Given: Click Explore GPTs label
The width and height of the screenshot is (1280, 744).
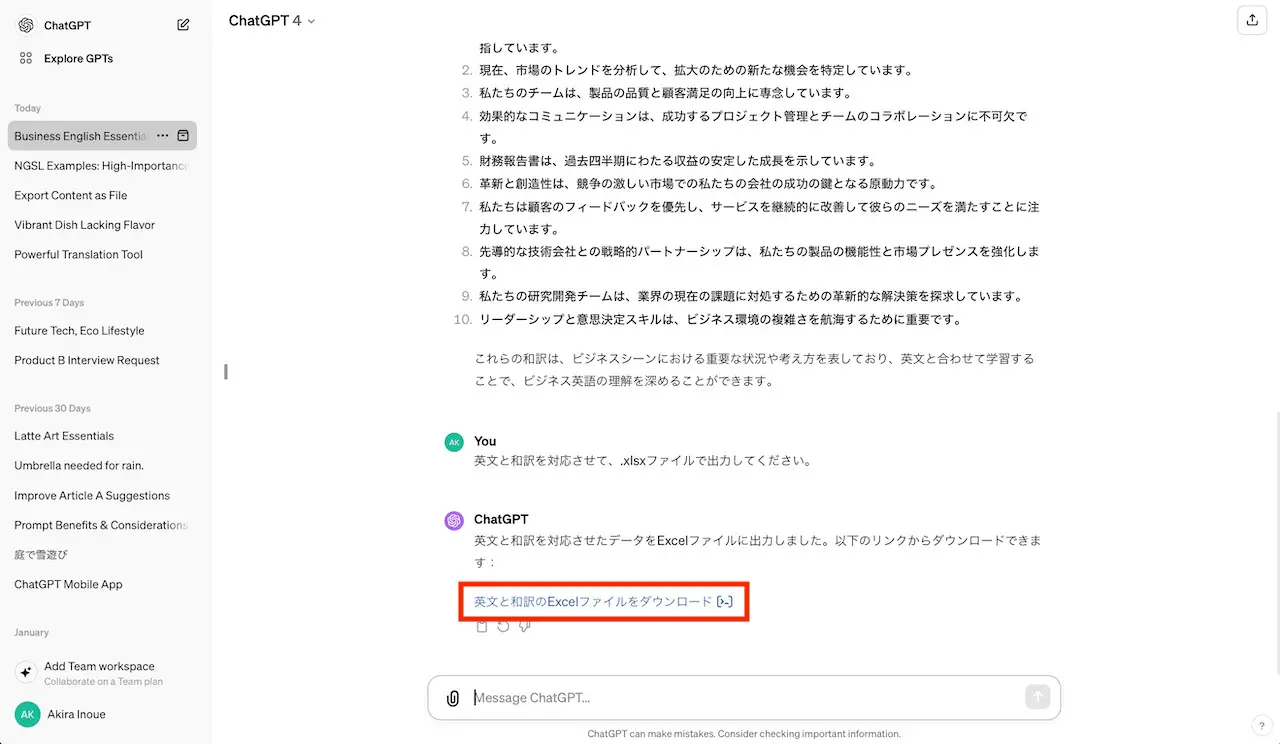Looking at the screenshot, I should pos(78,58).
